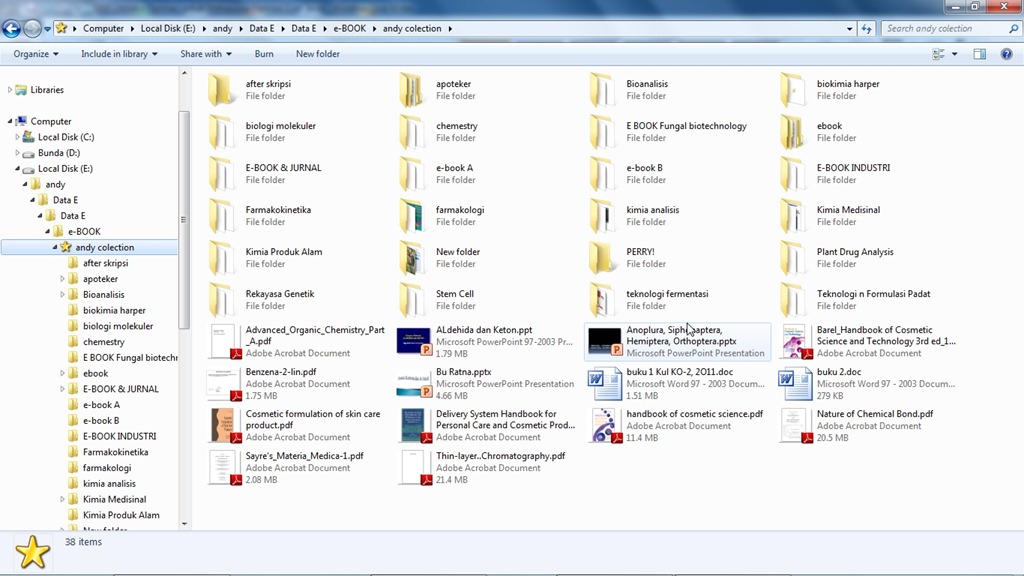Open the view options dropdown arrow

pyautogui.click(x=954, y=54)
